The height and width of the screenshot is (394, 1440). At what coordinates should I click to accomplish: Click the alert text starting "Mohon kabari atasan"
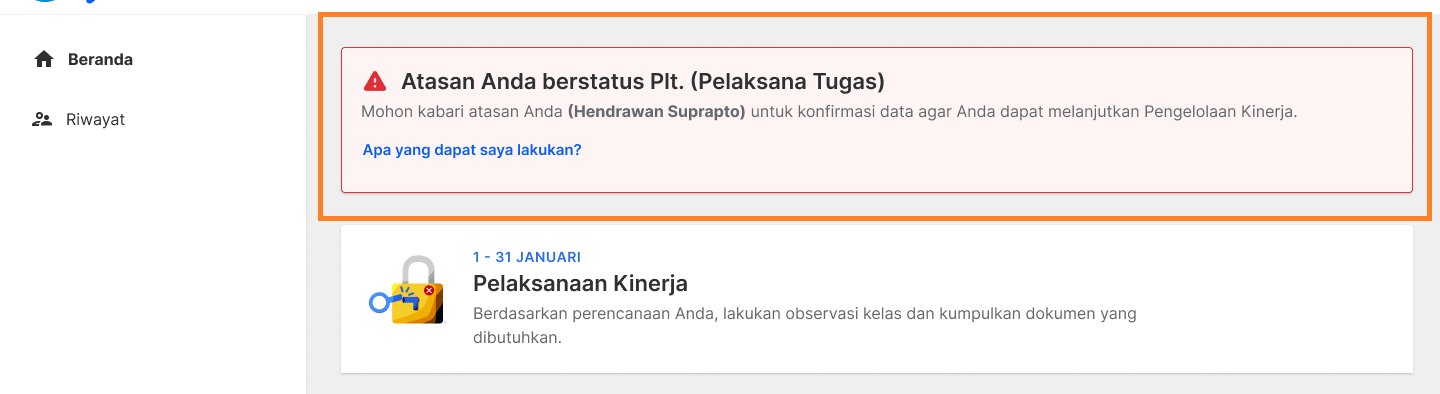(x=829, y=112)
